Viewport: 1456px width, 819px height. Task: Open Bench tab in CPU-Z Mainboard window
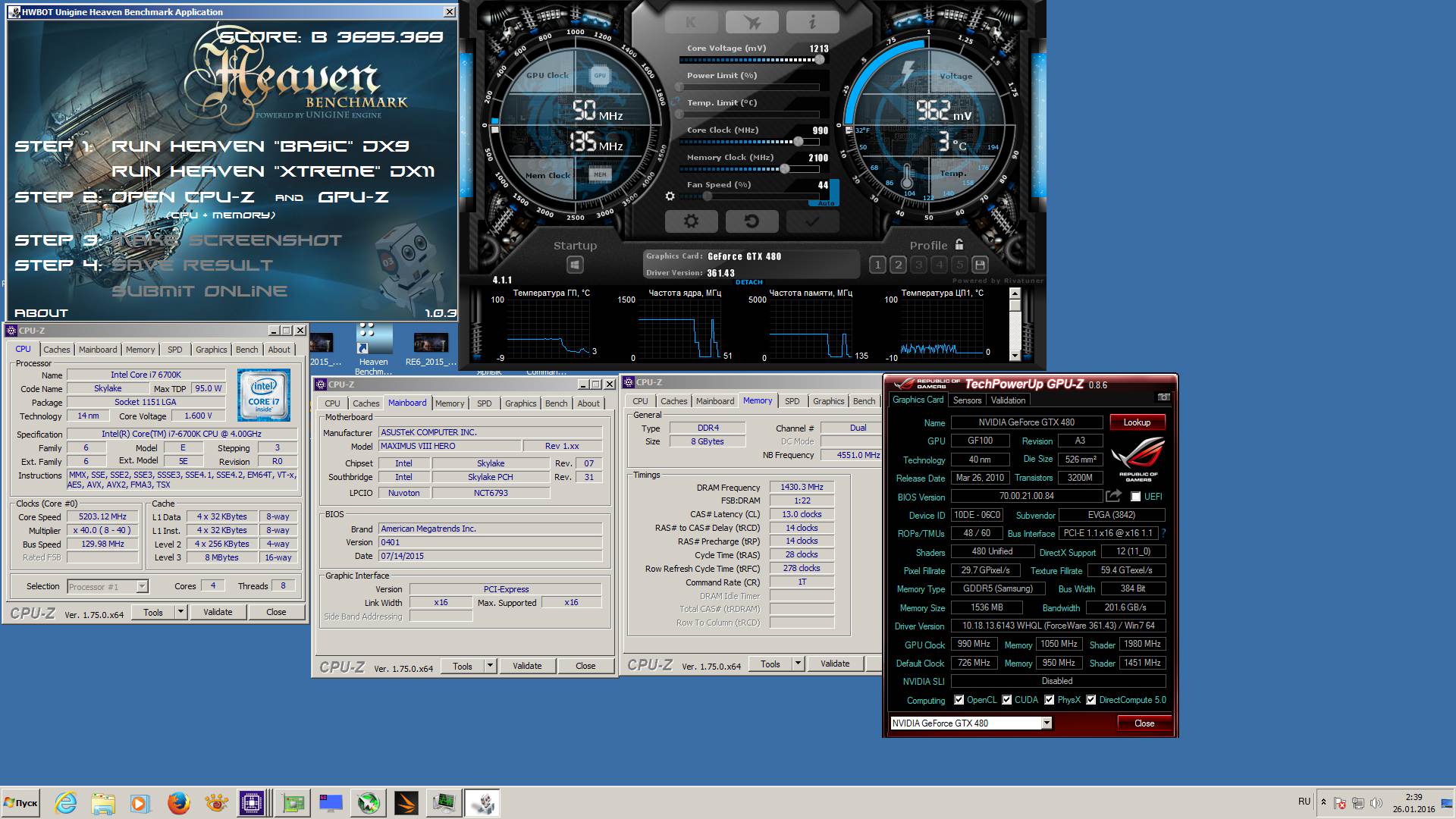[556, 403]
